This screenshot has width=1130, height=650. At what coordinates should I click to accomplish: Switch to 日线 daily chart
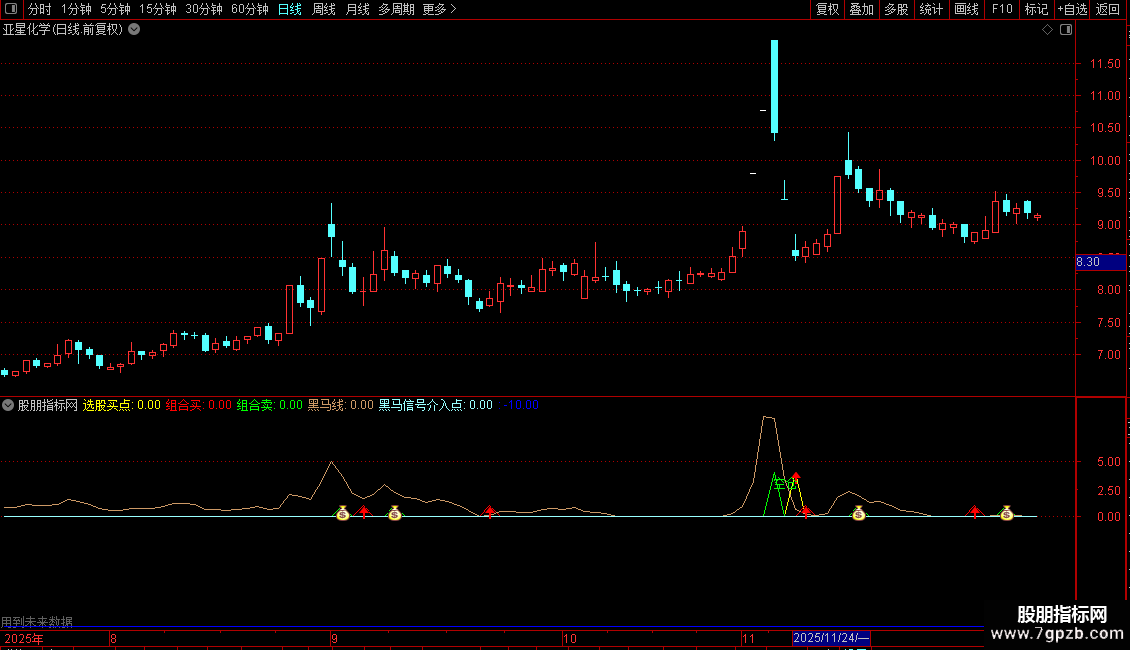tap(290, 9)
